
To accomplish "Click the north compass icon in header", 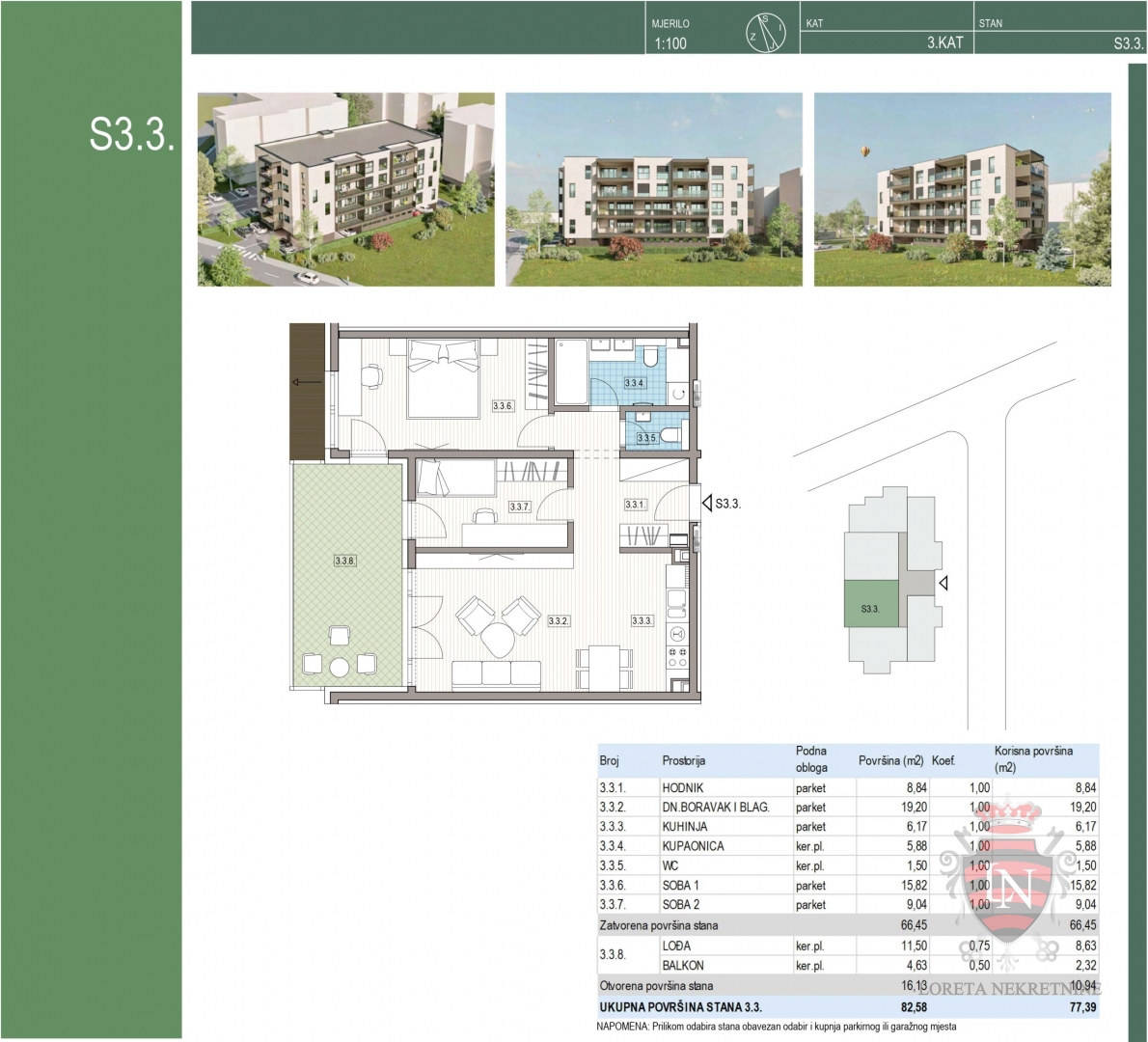I will tap(765, 33).
